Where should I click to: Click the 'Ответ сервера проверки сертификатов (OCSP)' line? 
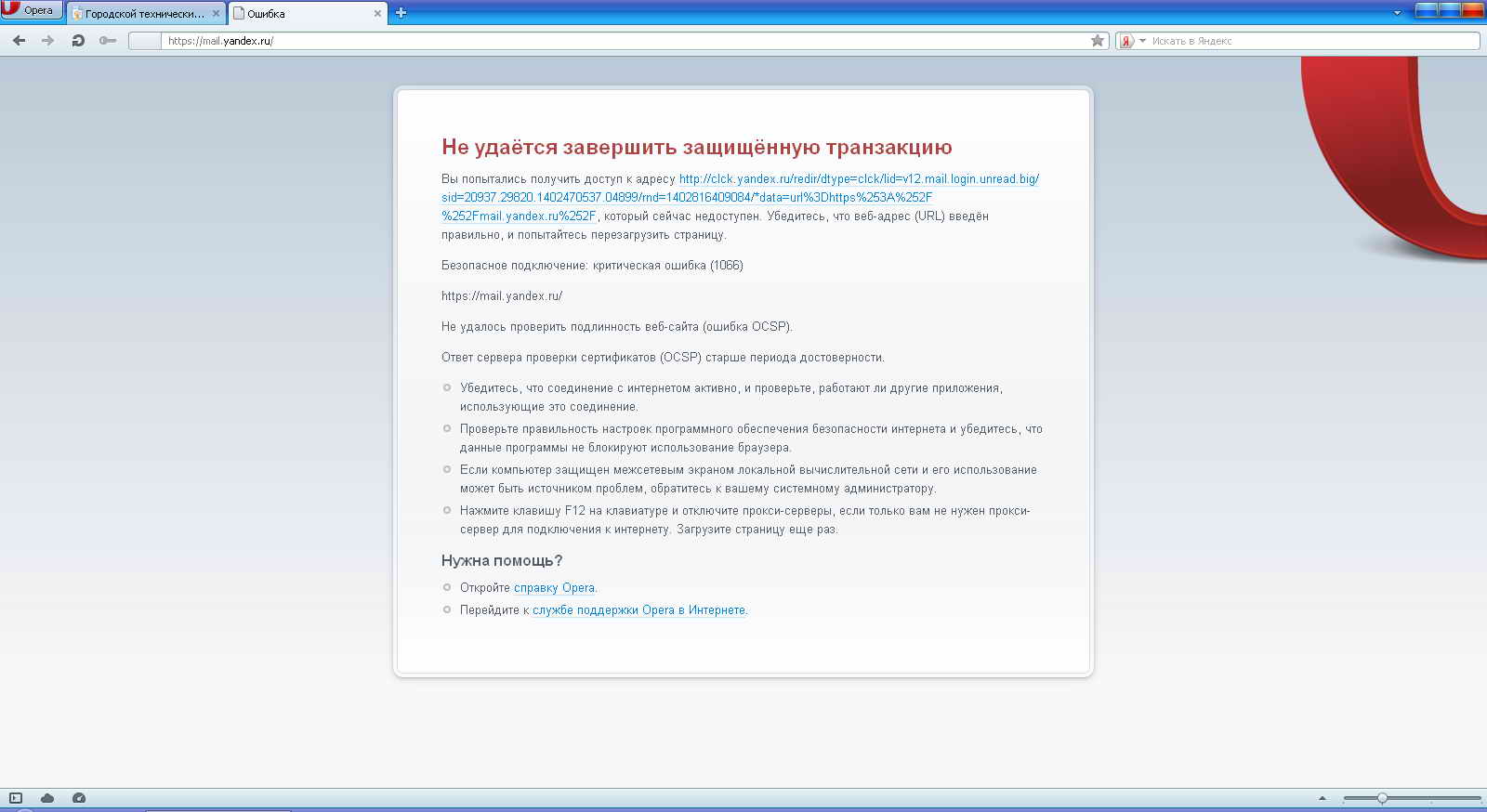click(663, 358)
